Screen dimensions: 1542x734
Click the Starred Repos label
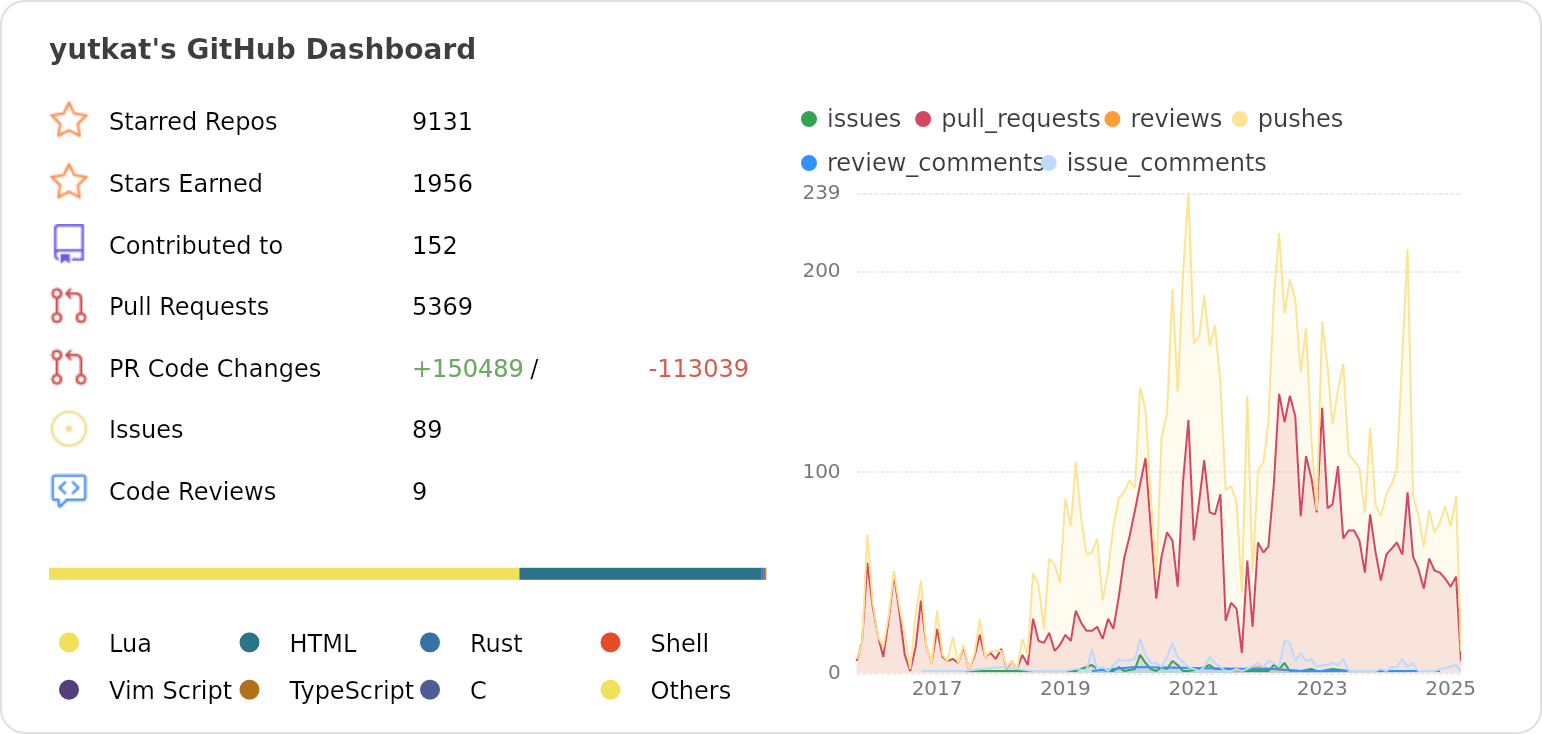(x=193, y=122)
